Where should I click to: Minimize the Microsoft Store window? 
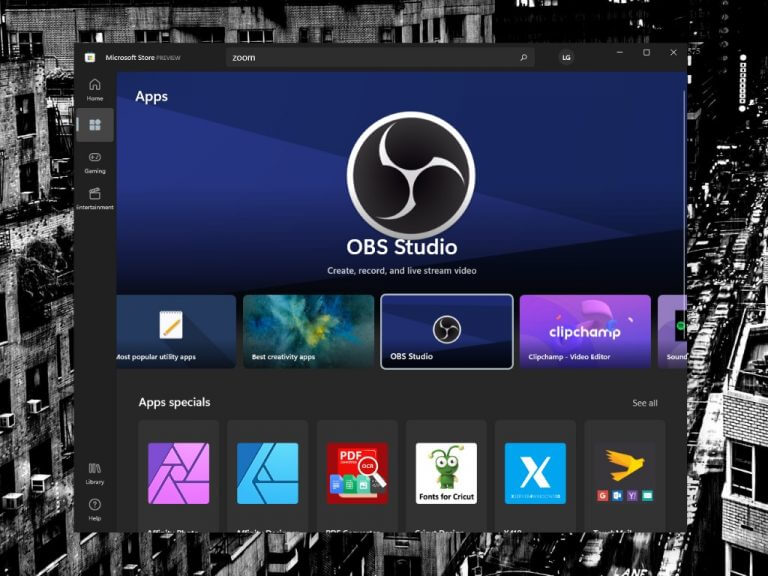[620, 52]
